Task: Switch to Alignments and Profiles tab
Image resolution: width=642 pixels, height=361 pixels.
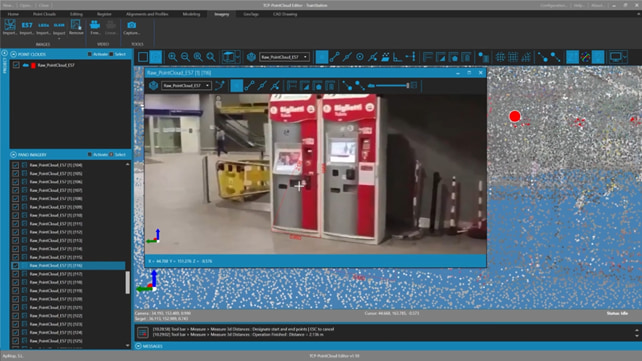Action: click(x=147, y=14)
